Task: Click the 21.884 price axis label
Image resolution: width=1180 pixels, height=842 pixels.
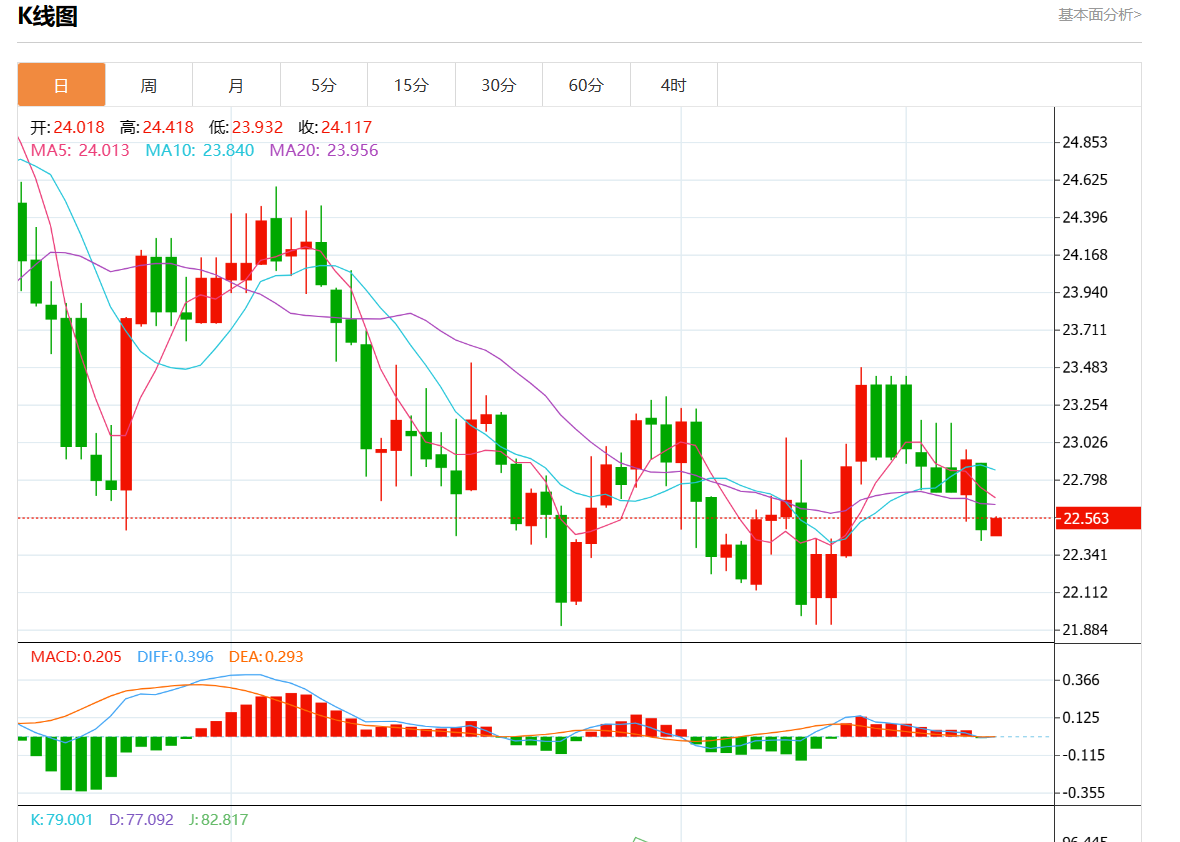Action: tap(1084, 630)
